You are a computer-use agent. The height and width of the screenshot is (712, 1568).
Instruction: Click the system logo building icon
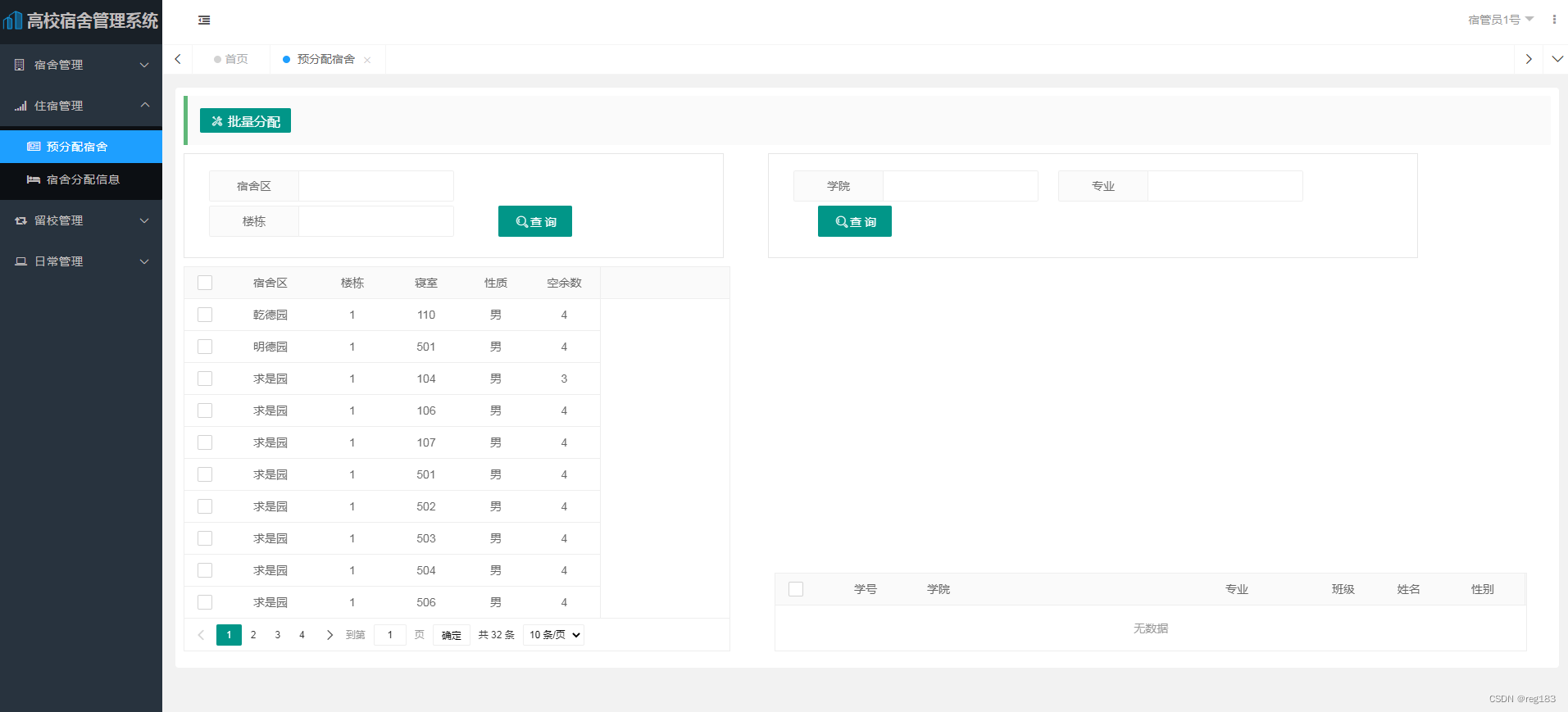[x=13, y=20]
